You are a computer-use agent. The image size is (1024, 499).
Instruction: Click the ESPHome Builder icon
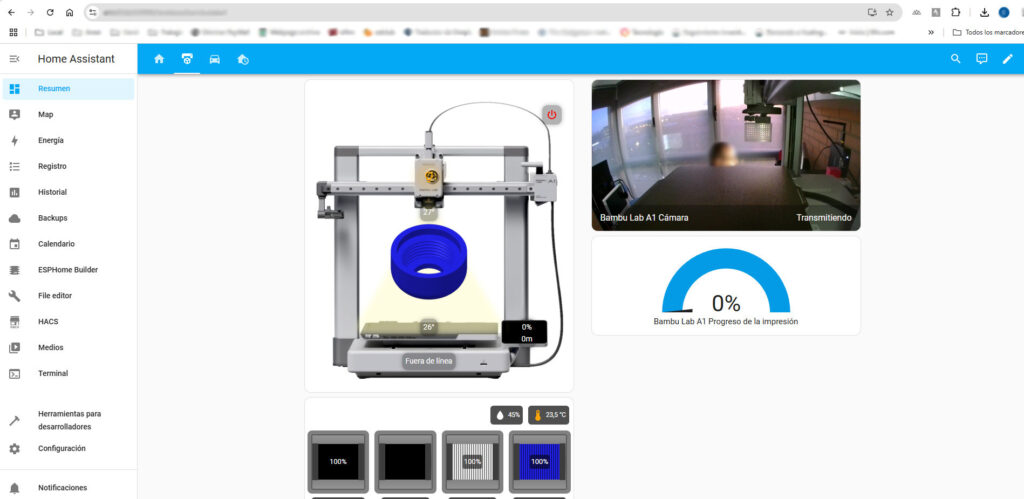[x=14, y=270]
